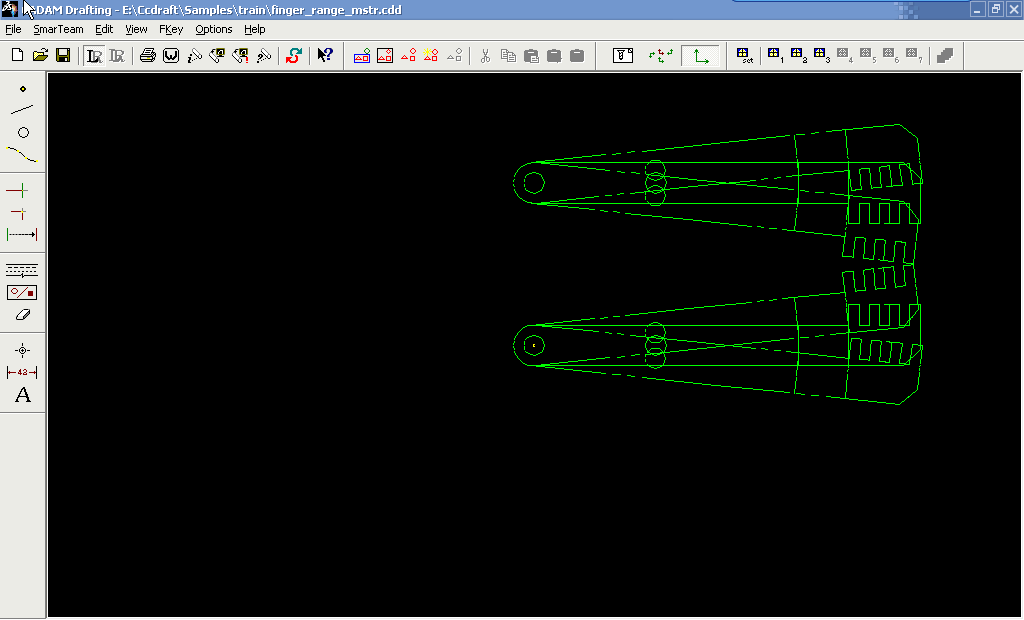Click the open folder icon
1024x620 pixels.
point(40,56)
